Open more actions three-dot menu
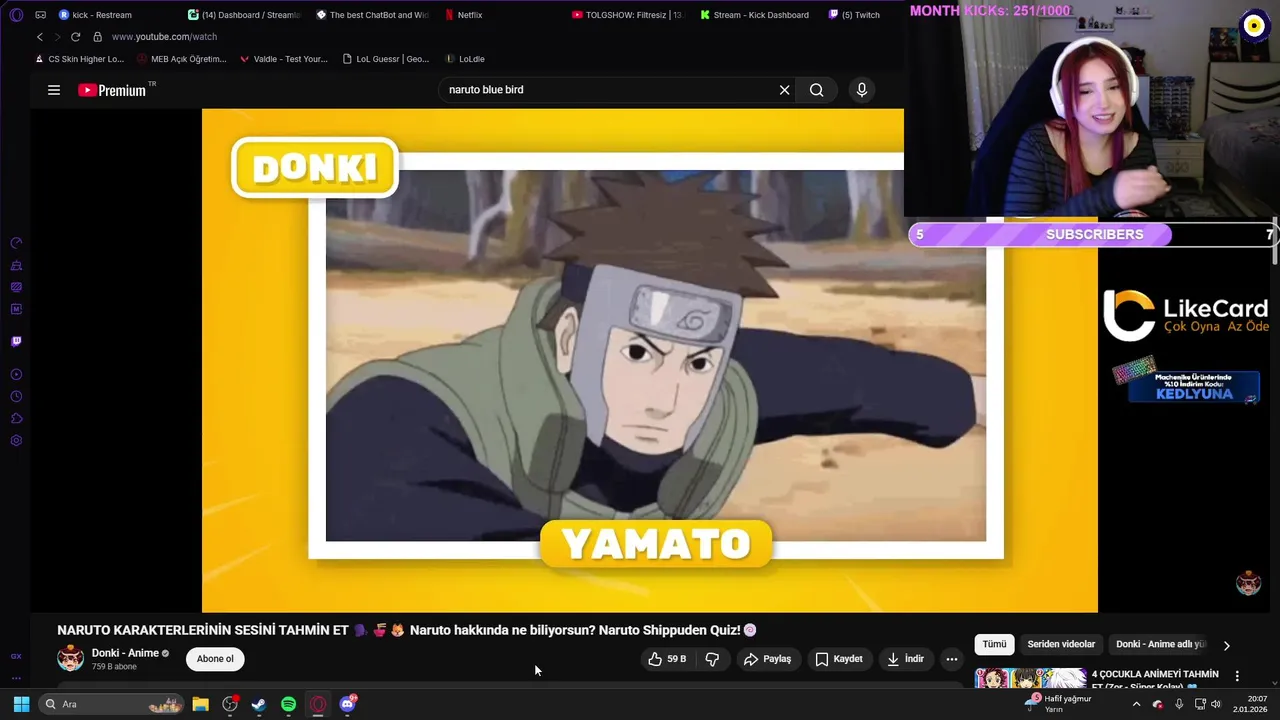Image resolution: width=1280 pixels, height=720 pixels. coord(952,659)
